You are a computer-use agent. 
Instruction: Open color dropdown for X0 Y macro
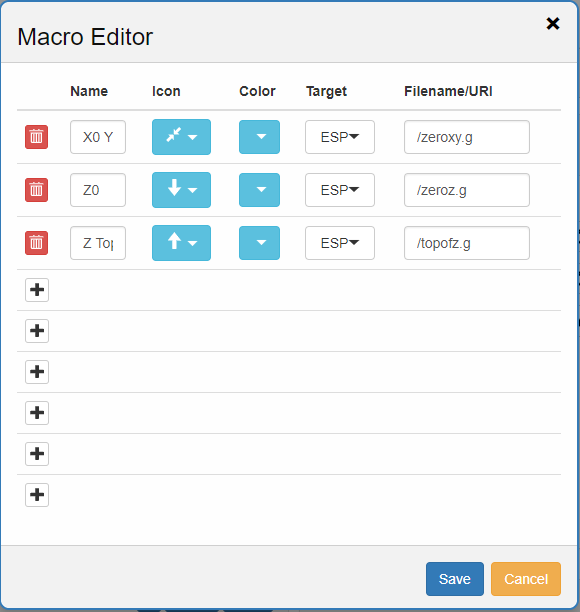pyautogui.click(x=260, y=137)
